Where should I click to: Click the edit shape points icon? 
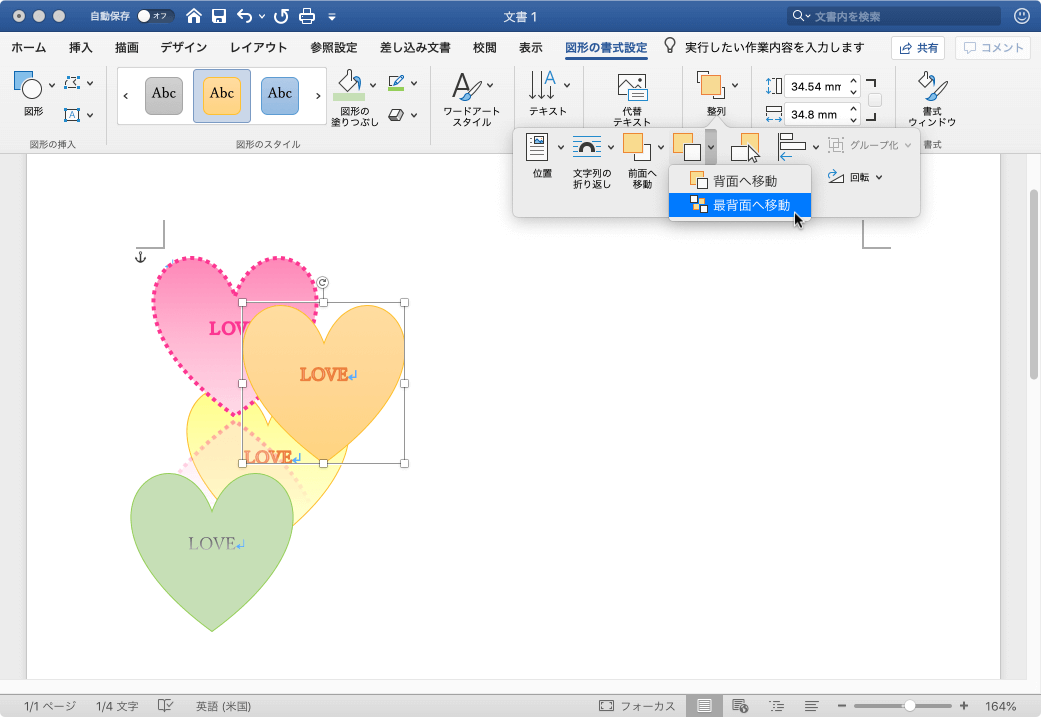point(72,83)
